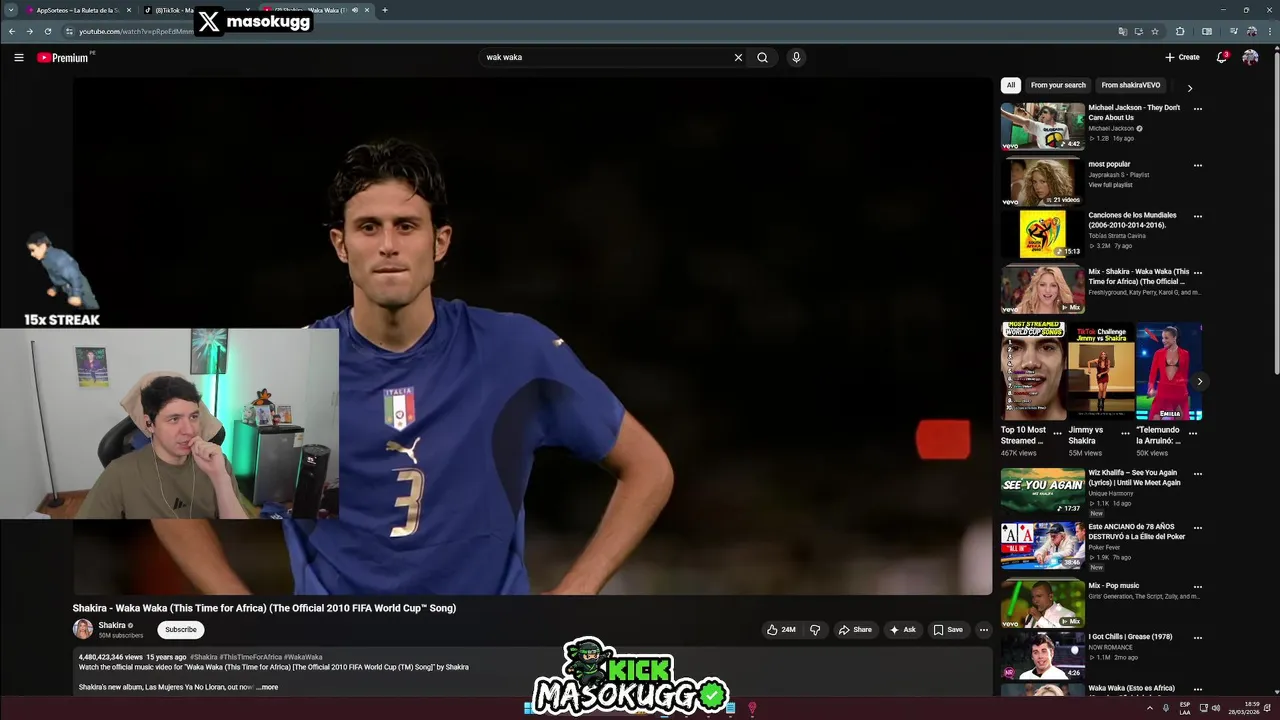Select the All filter chip
The height and width of the screenshot is (720, 1280).
click(x=1011, y=85)
